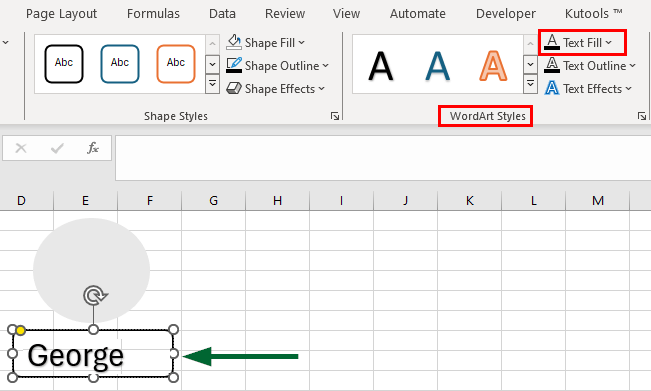The height and width of the screenshot is (391, 651).
Task: Click the Shape Outline pen icon
Action: [x=234, y=65]
